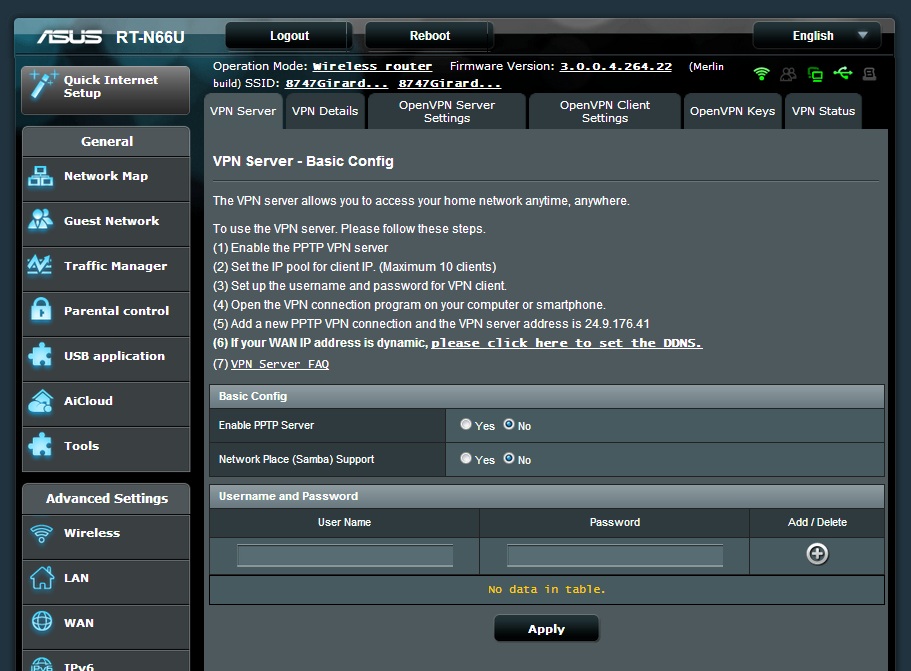Viewport: 911px width, 671px height.
Task: Click the 'No data in table.' message
Action: tap(546, 589)
